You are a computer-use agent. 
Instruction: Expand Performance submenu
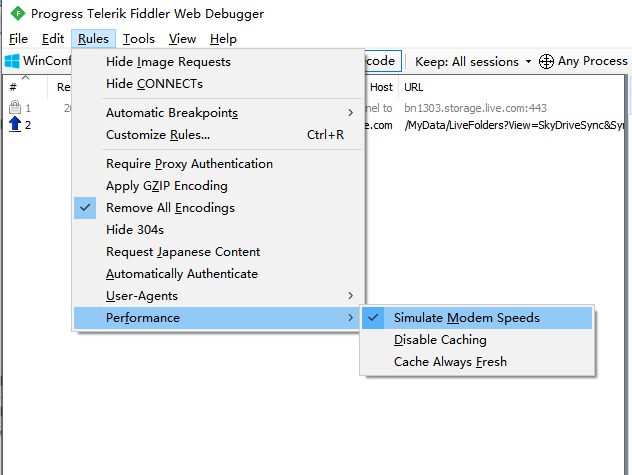click(218, 318)
